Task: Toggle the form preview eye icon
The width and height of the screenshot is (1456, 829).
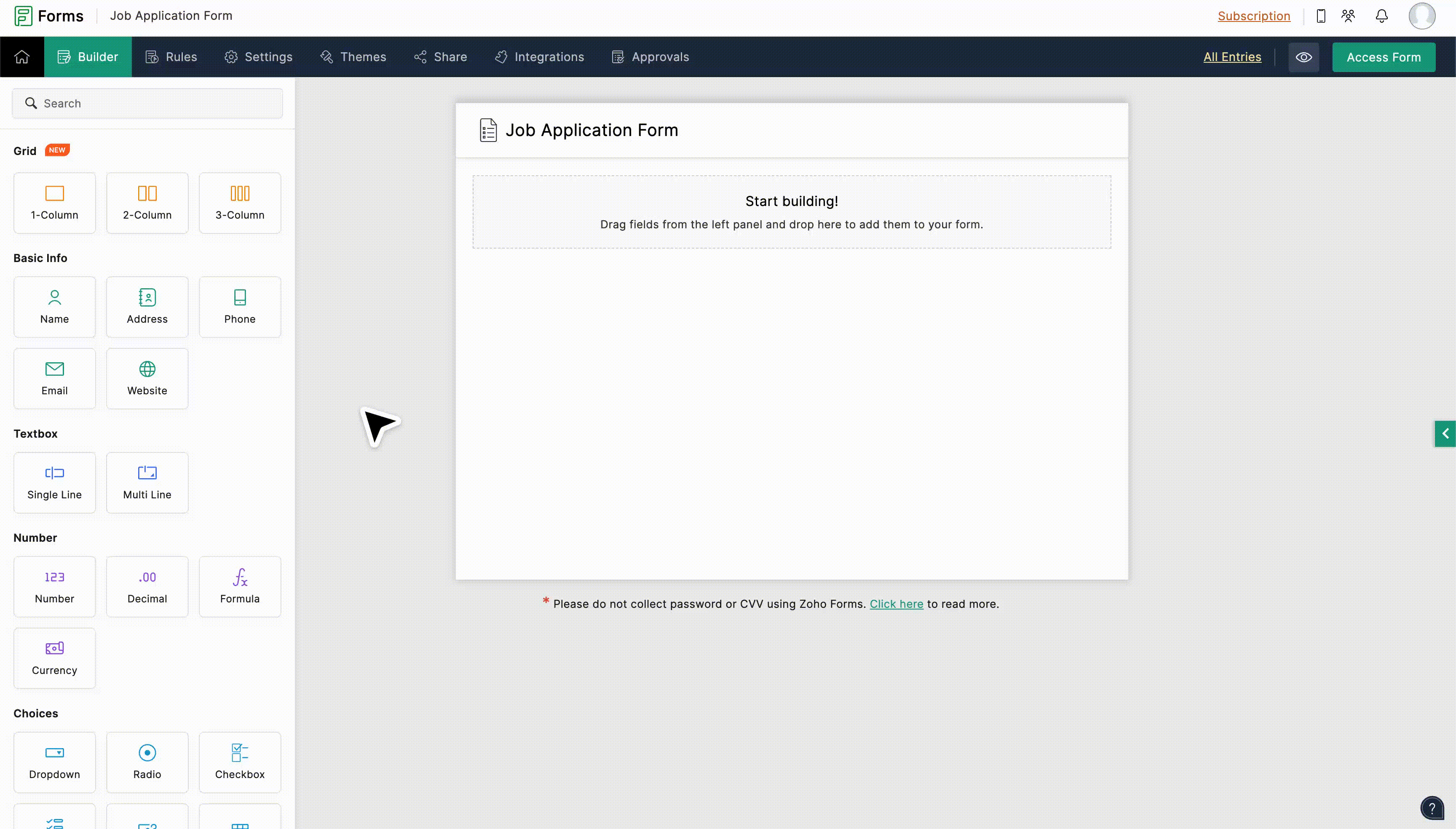Action: [1303, 56]
